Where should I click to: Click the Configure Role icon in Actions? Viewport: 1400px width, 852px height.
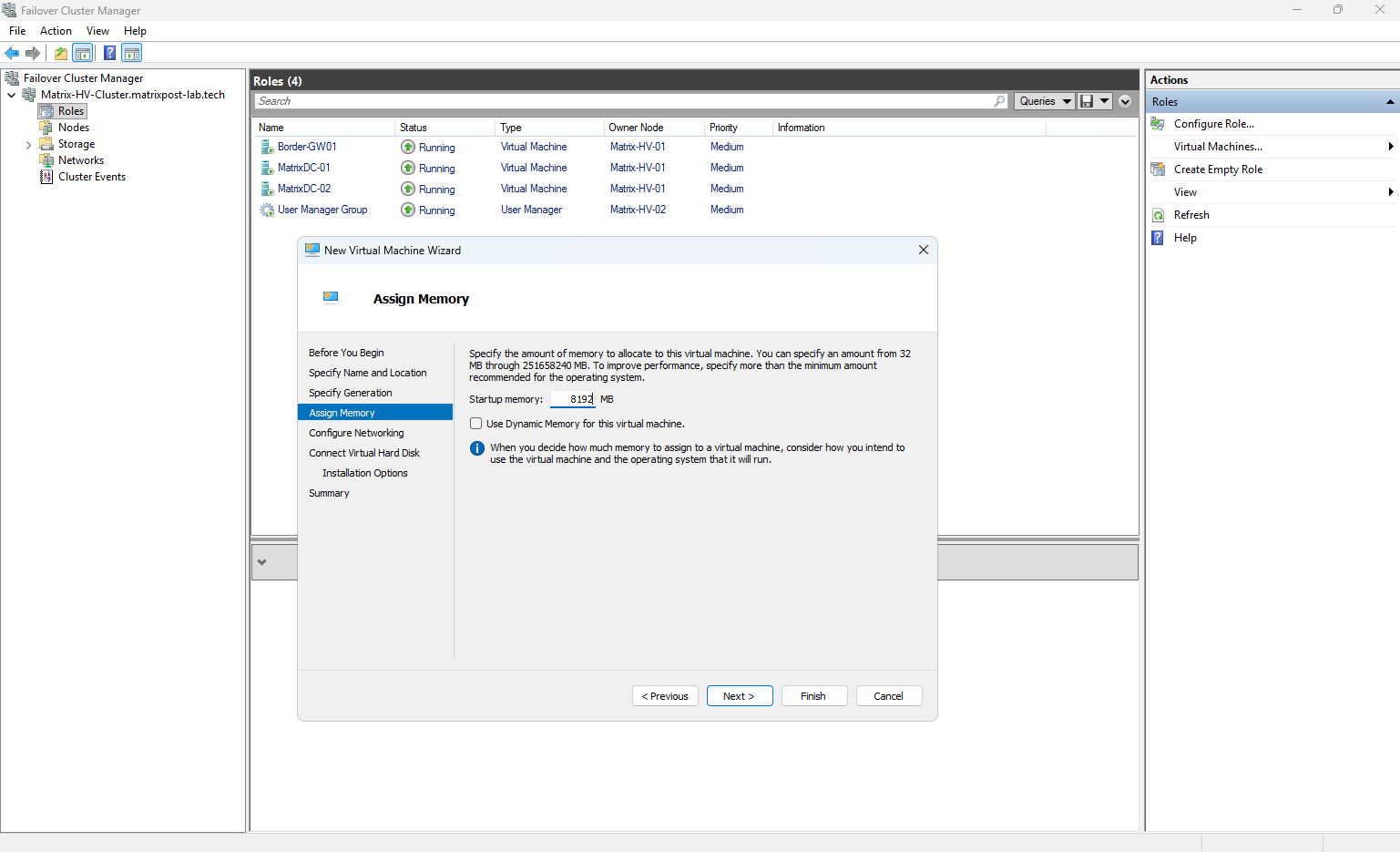[1158, 124]
